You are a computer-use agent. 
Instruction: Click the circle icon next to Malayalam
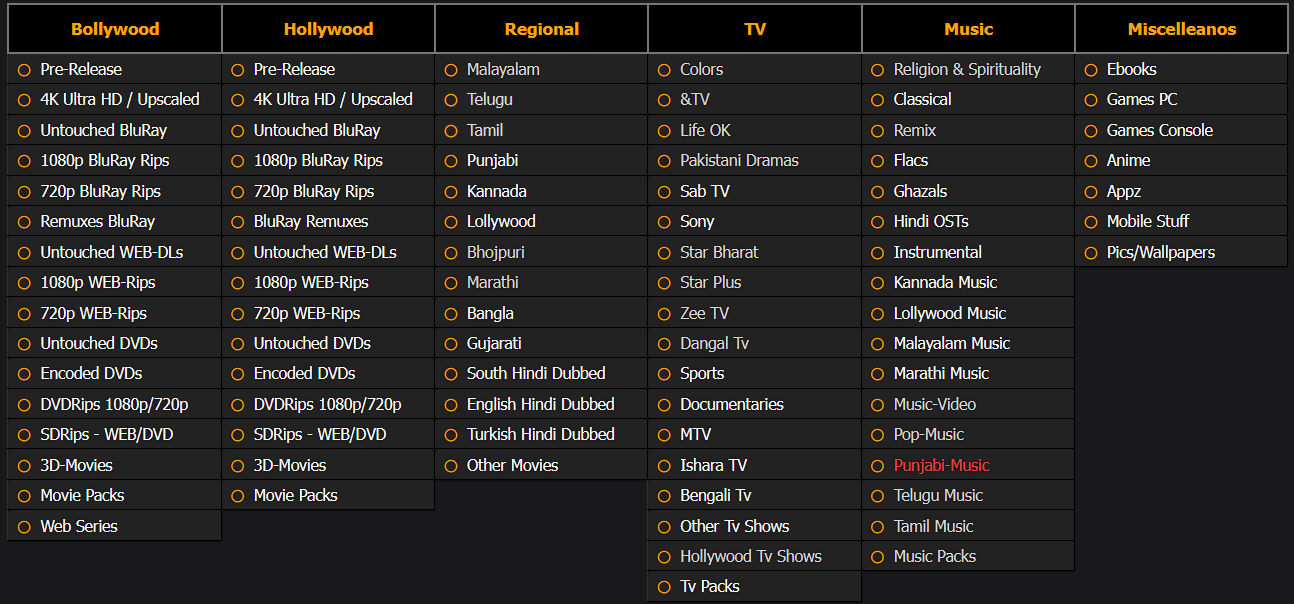coord(451,70)
